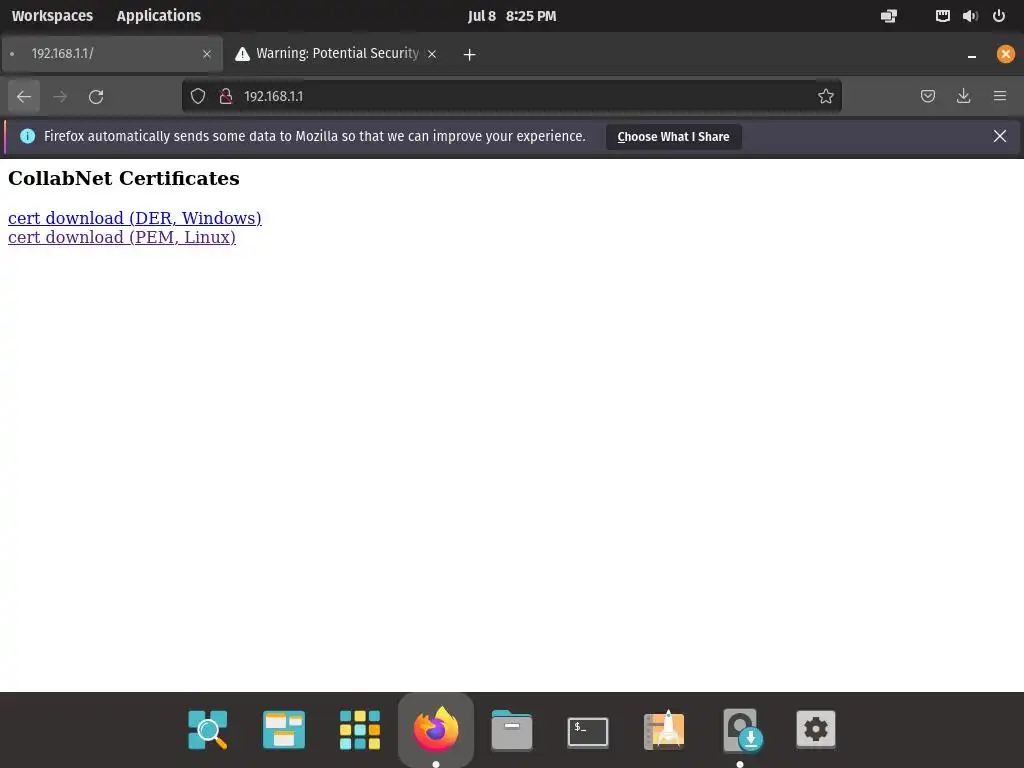The height and width of the screenshot is (768, 1024).
Task: Open the Save to Pocket icon
Action: [927, 97]
